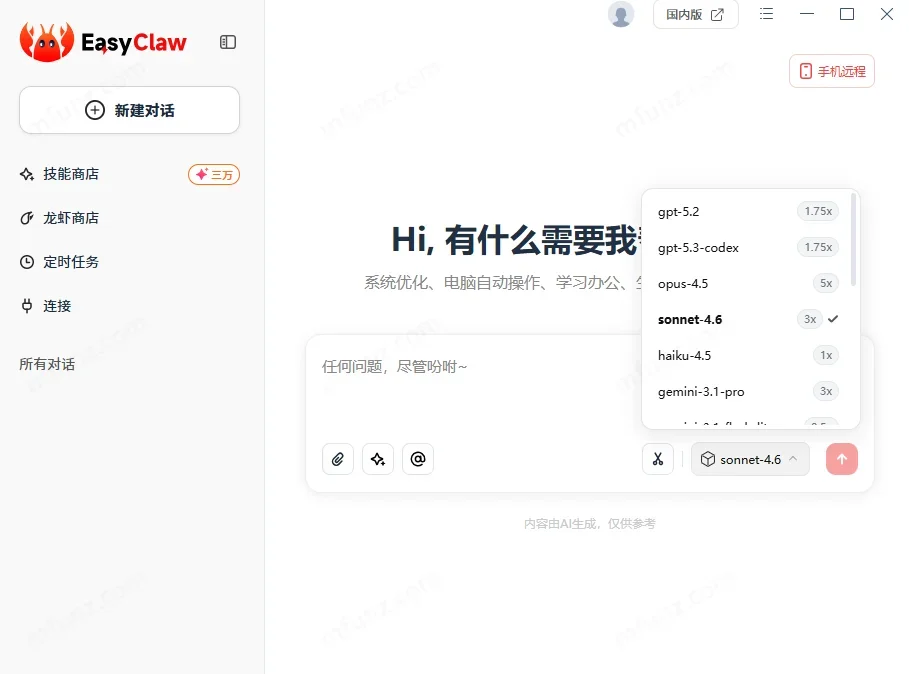Pick haiku-4.5 model
This screenshot has width=909, height=674.
(x=748, y=355)
